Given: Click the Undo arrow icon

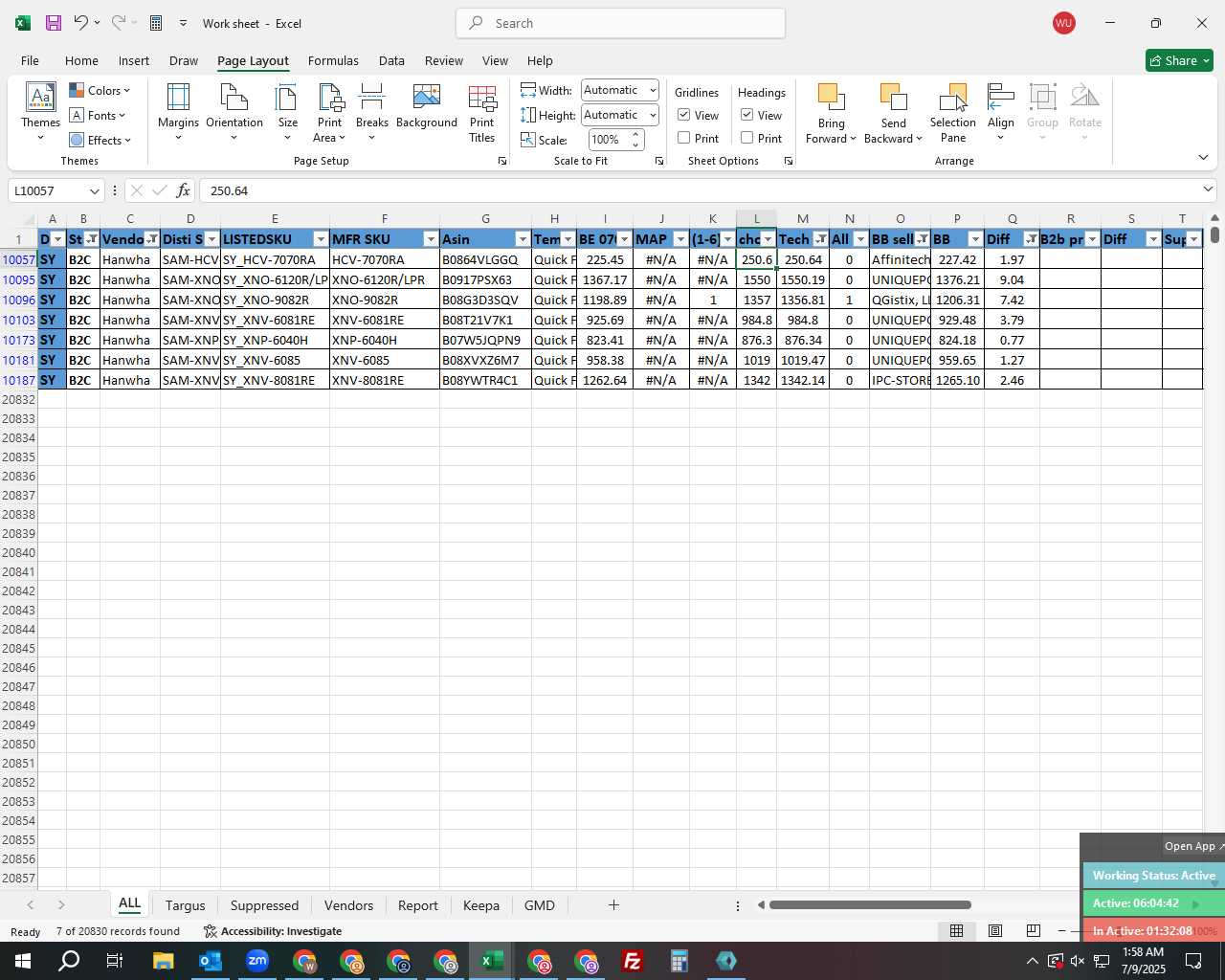Looking at the screenshot, I should [81, 23].
